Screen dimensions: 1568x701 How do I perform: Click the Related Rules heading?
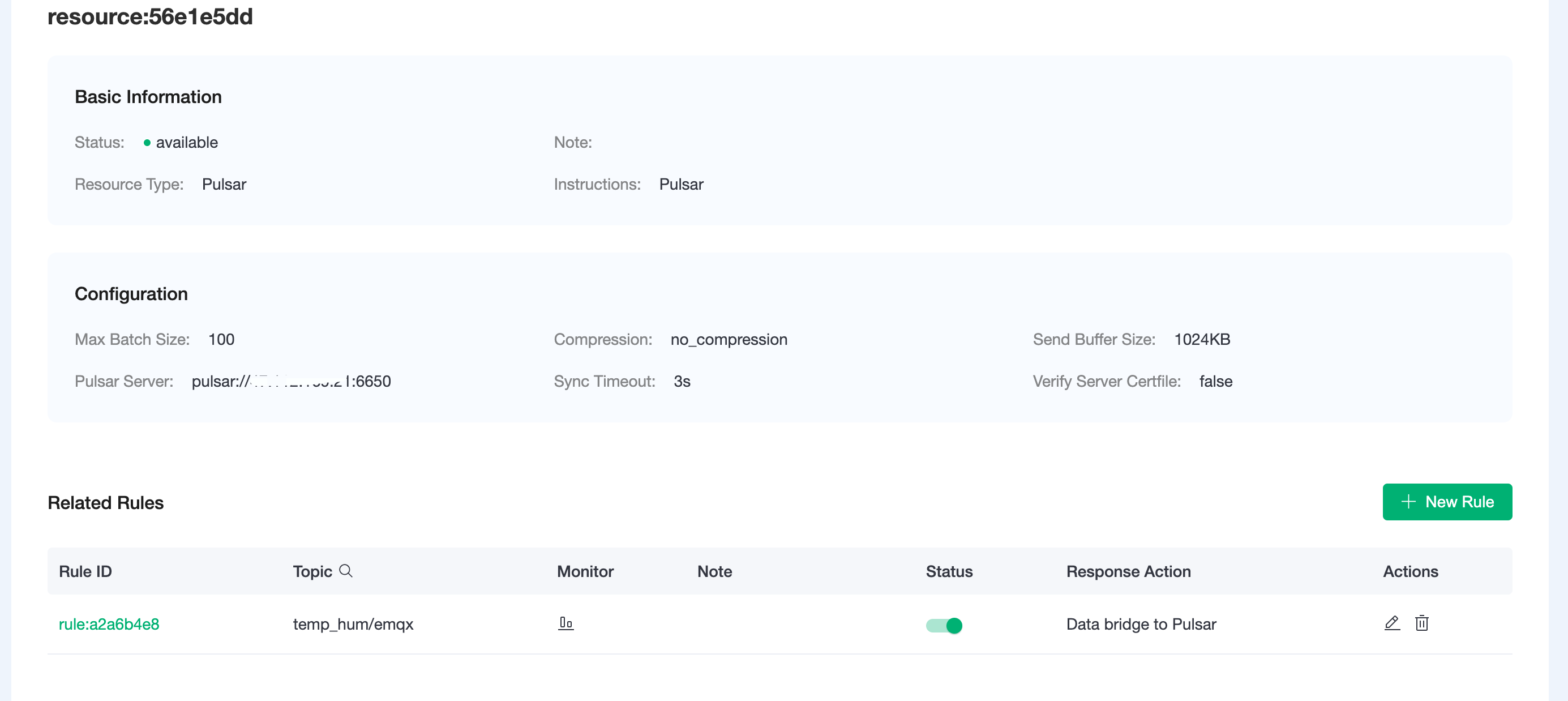(105, 502)
